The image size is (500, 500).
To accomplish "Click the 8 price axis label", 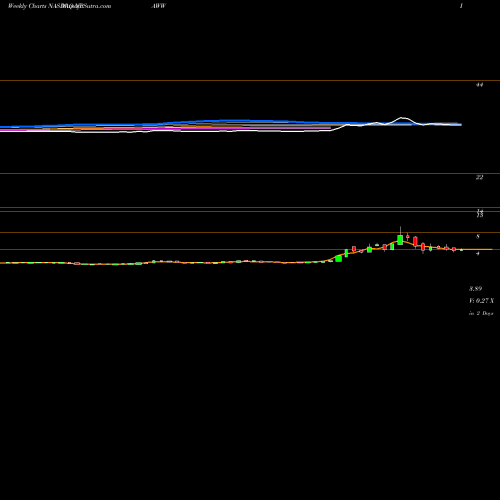I will [478, 237].
